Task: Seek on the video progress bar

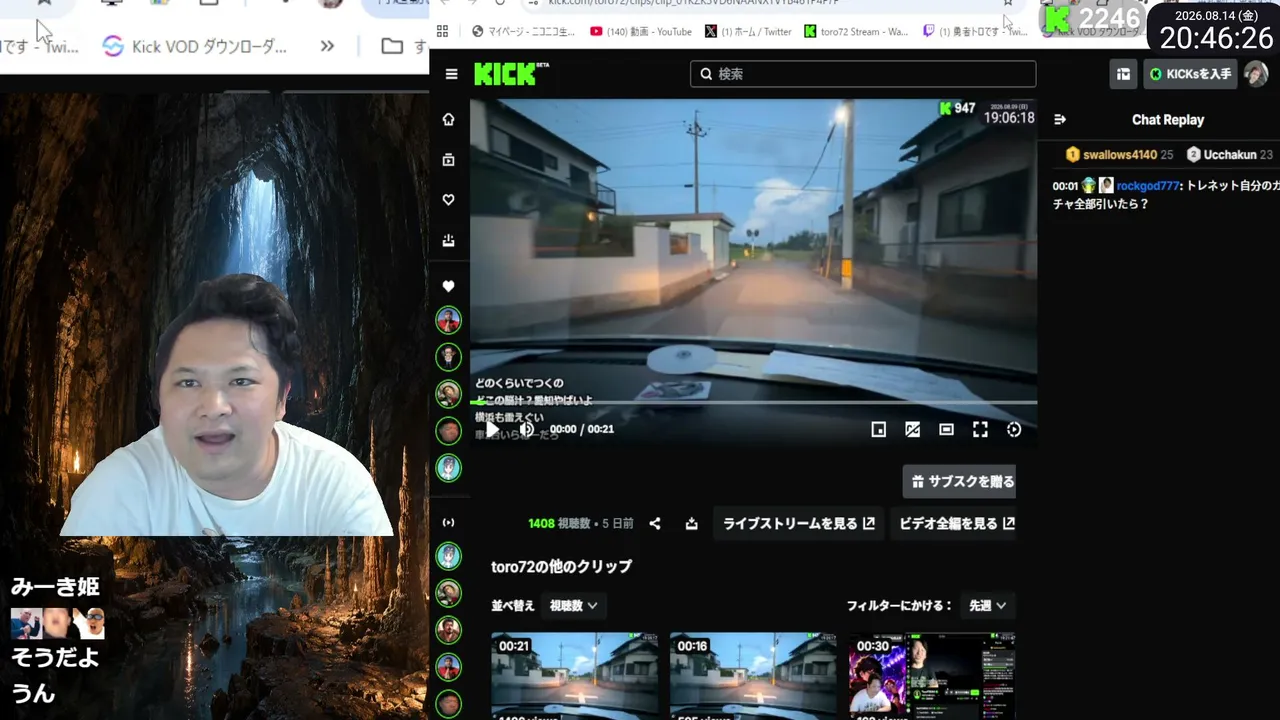Action: pyautogui.click(x=753, y=402)
